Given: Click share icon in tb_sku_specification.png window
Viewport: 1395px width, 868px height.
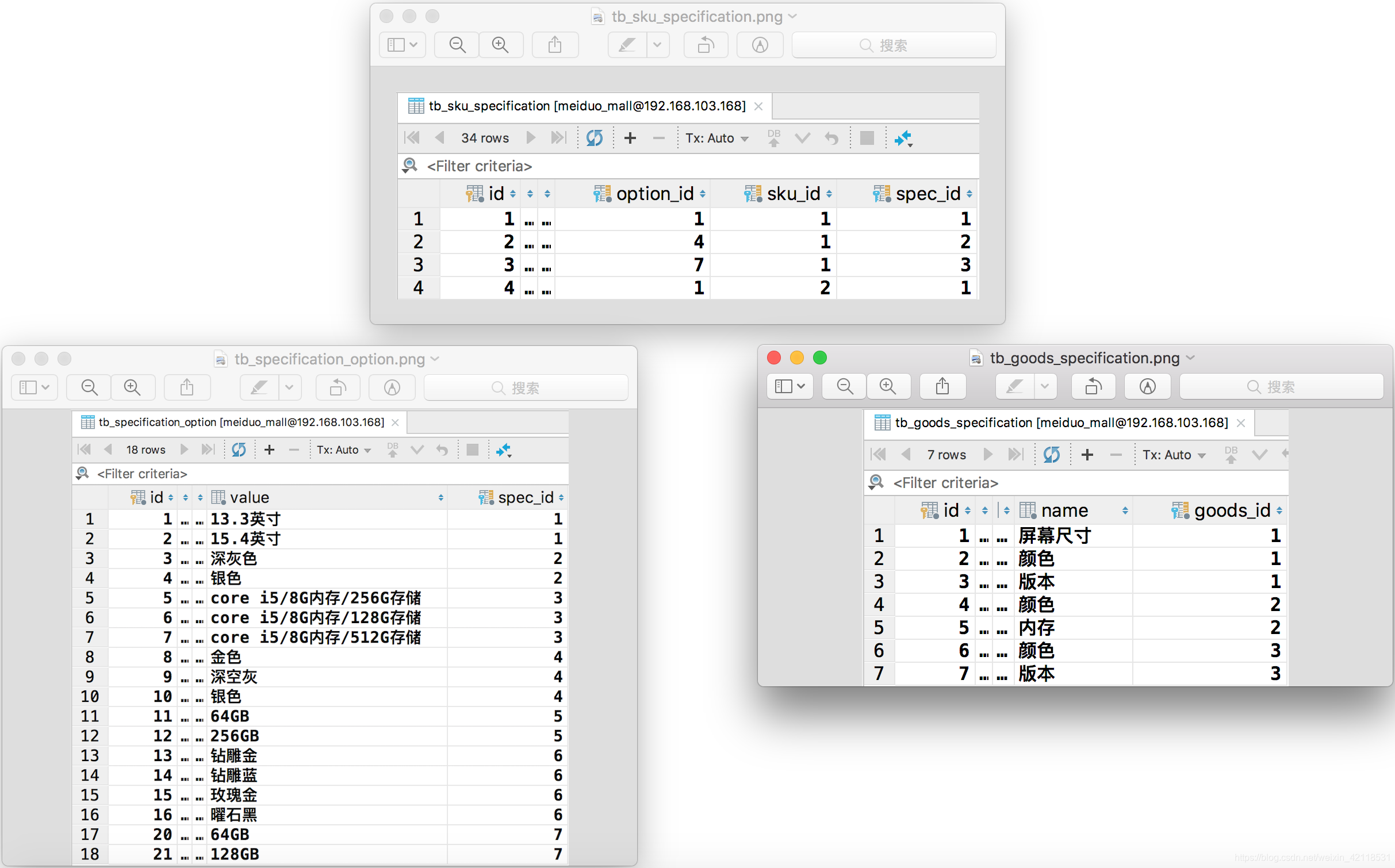Looking at the screenshot, I should point(555,45).
